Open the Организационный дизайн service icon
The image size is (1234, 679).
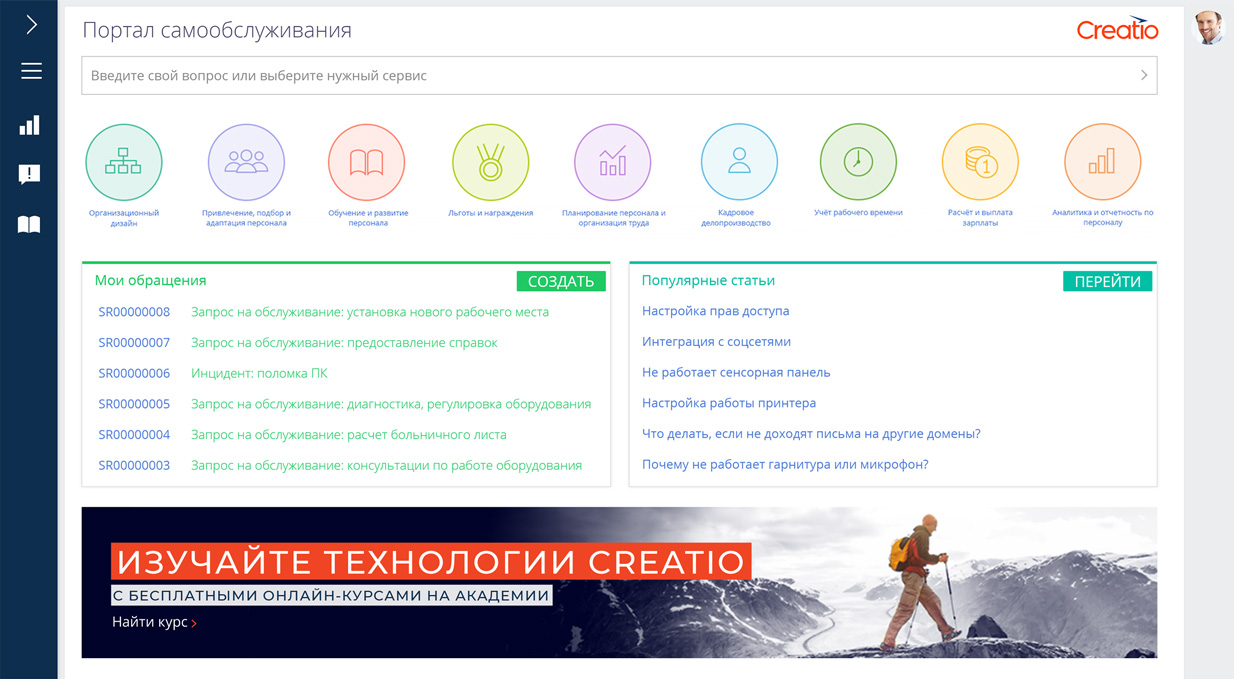124,162
